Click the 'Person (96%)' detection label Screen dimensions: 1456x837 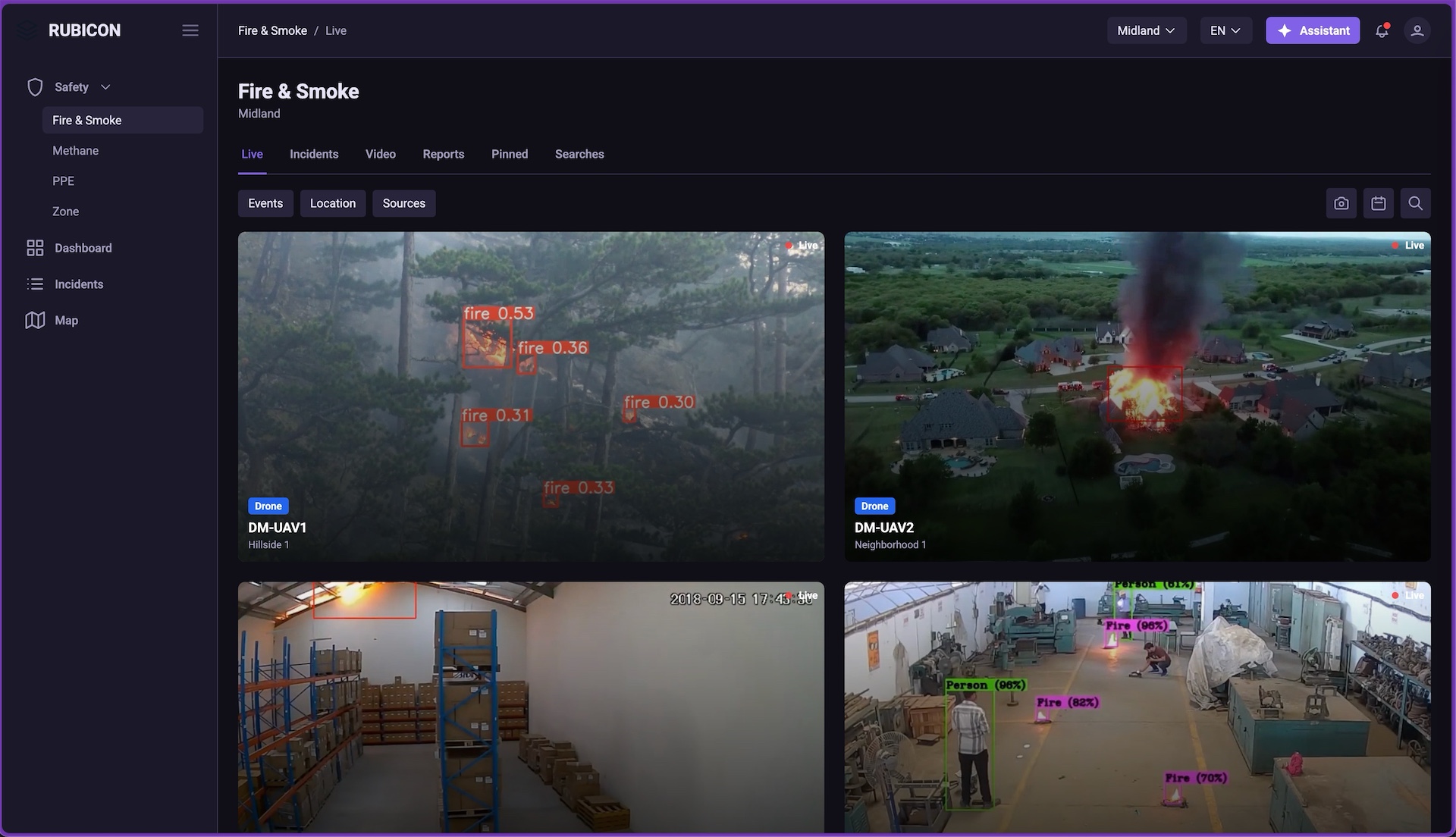pos(986,685)
